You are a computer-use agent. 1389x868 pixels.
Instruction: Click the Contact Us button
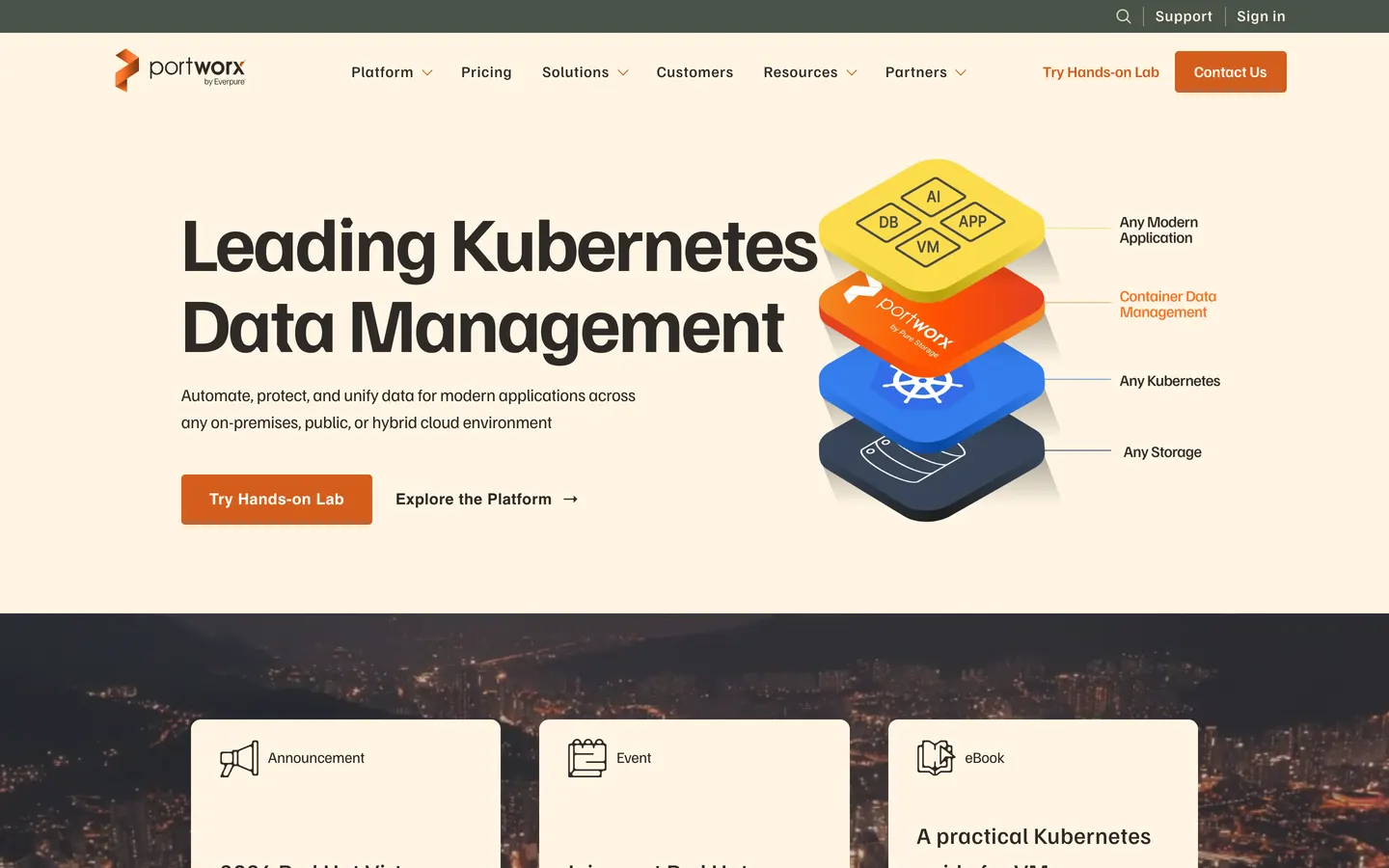1231,72
